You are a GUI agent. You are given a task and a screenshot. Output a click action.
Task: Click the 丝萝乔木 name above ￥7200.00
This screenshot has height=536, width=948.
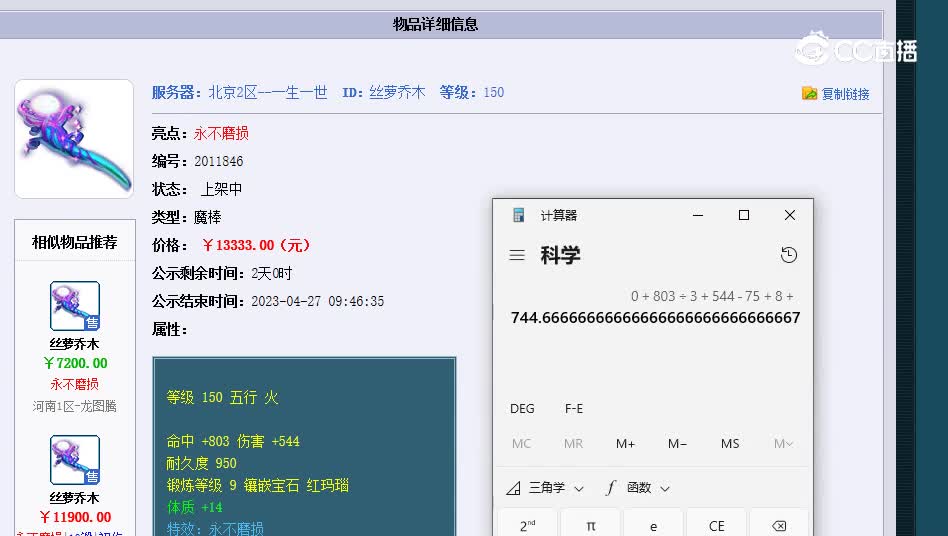[x=74, y=344]
